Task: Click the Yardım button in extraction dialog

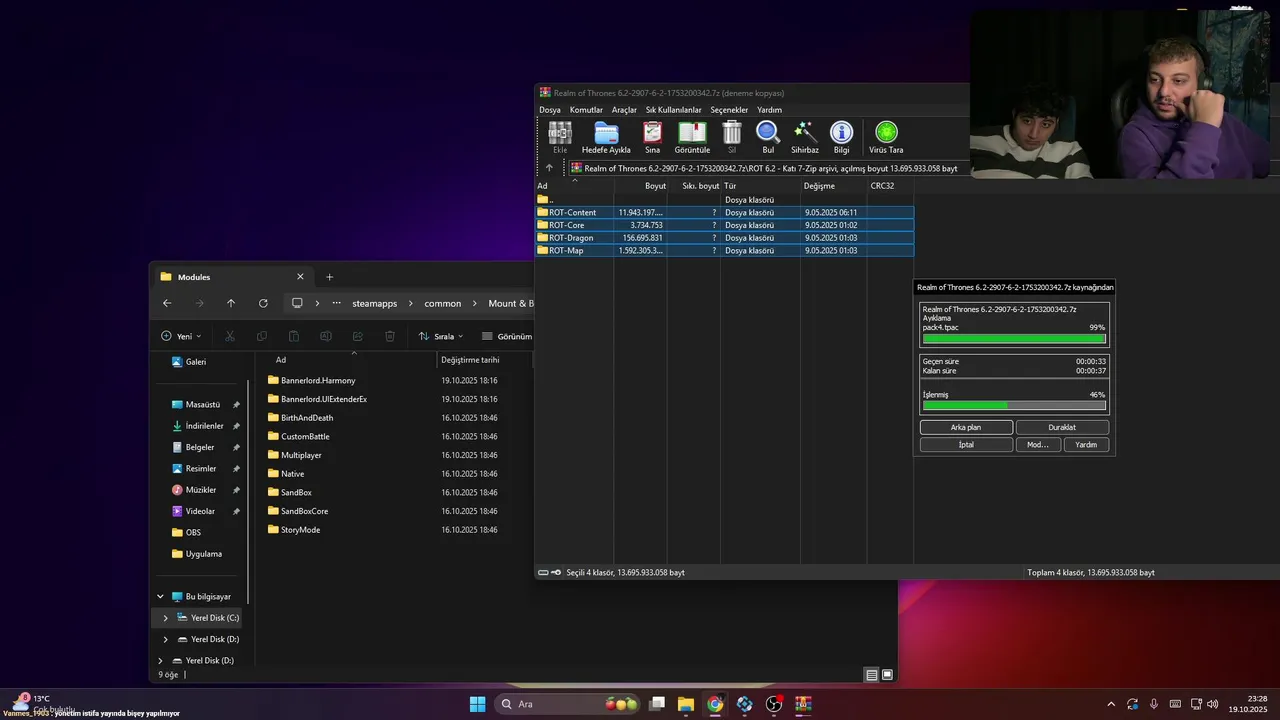Action: click(1086, 445)
